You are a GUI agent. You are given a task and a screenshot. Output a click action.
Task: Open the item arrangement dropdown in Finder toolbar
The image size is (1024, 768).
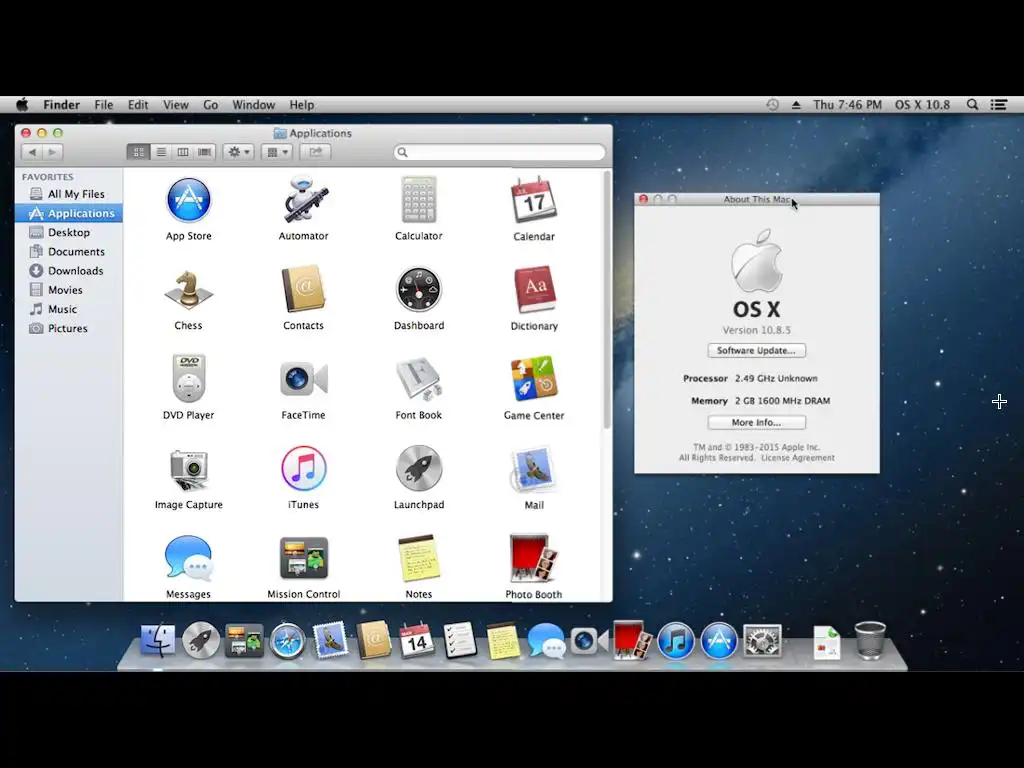pos(277,152)
